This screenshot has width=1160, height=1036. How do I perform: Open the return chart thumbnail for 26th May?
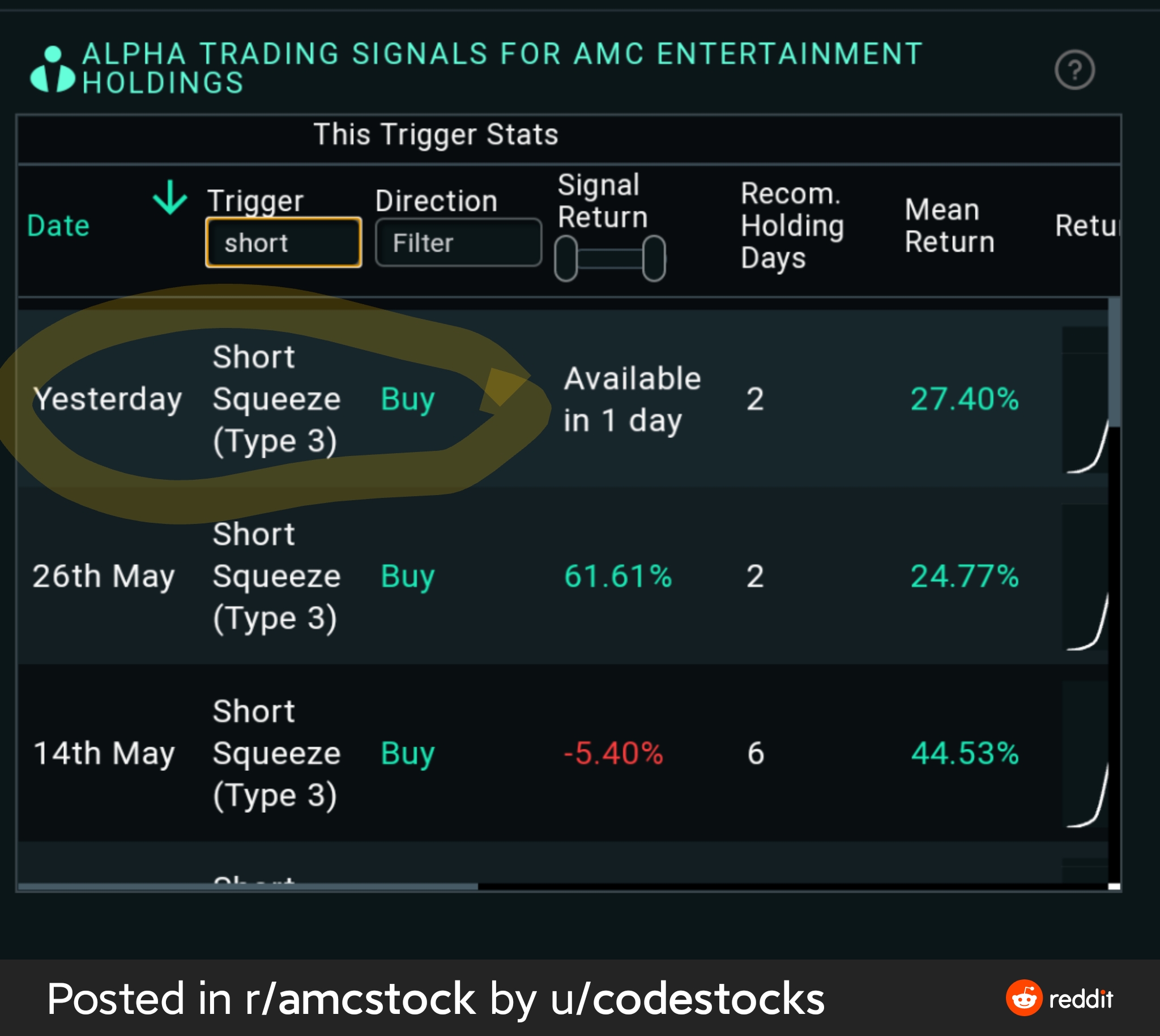click(1085, 577)
